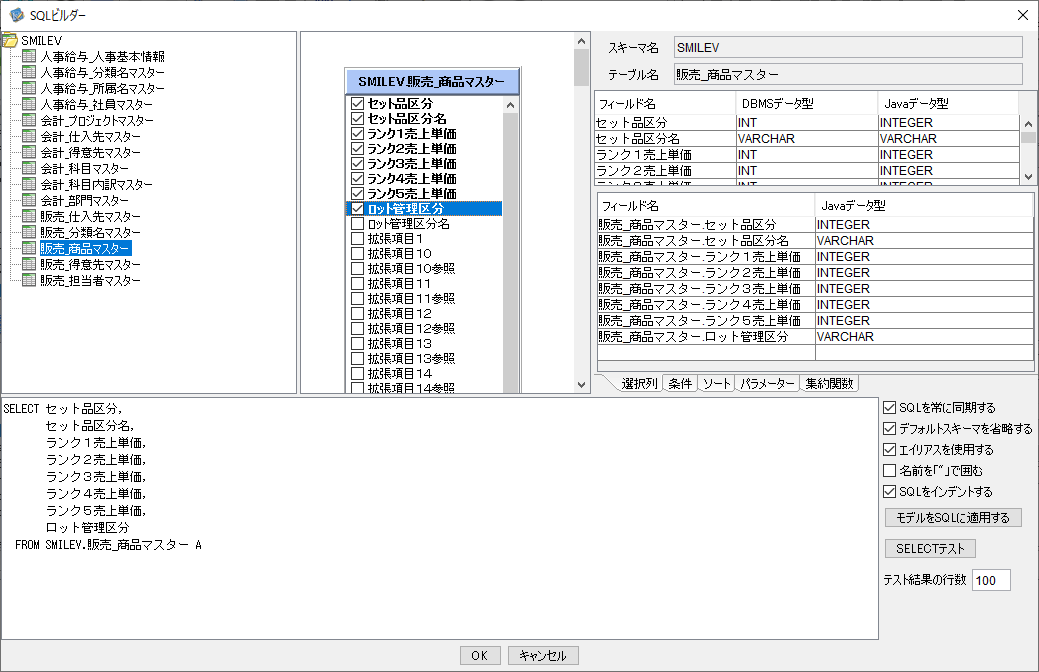
Task: Click table icon beside 人事給与_社員マスター
Action: 29,104
